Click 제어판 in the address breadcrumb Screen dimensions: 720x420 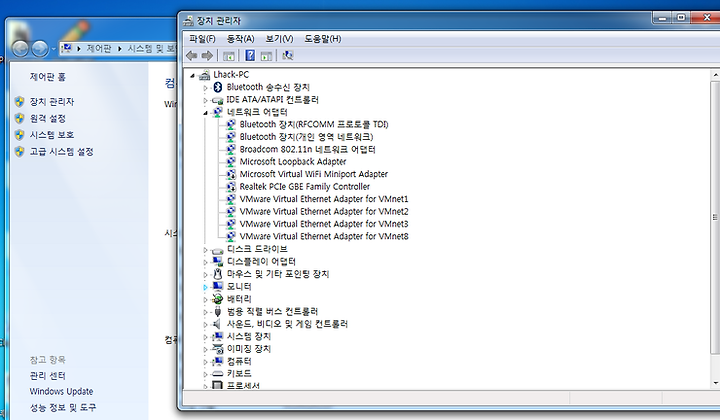point(99,49)
